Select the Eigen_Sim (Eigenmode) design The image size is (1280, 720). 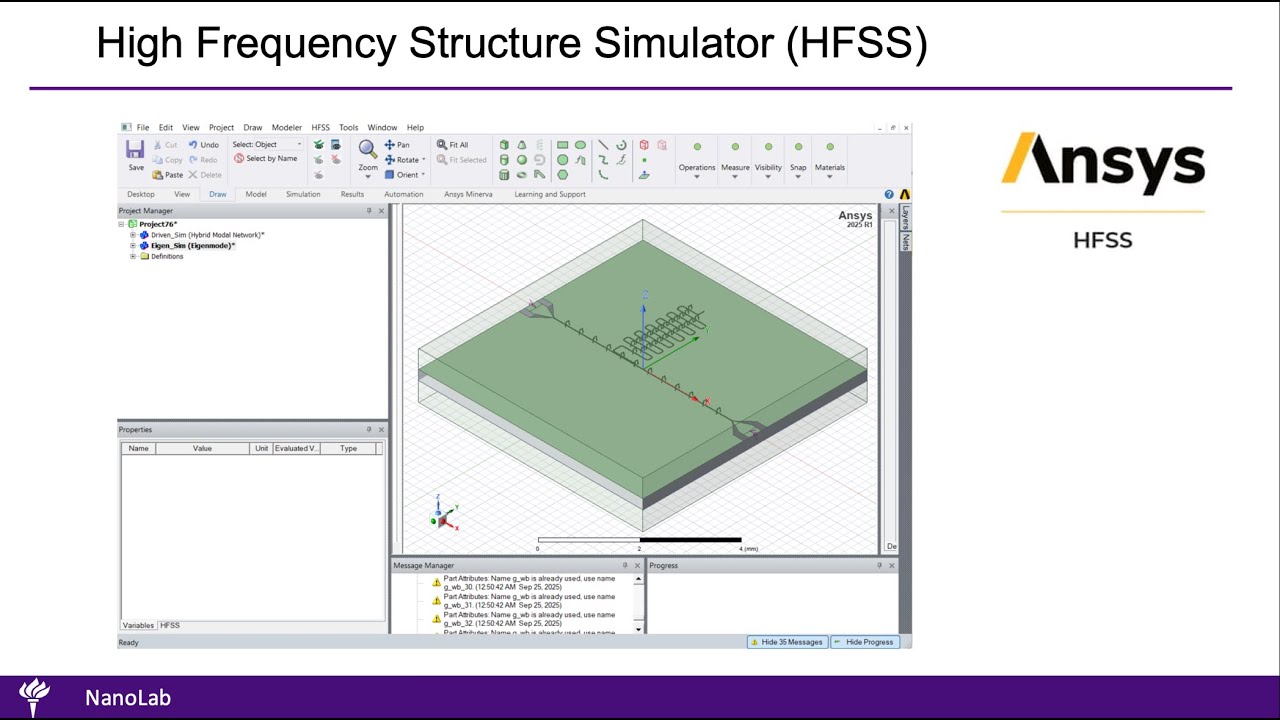[193, 246]
